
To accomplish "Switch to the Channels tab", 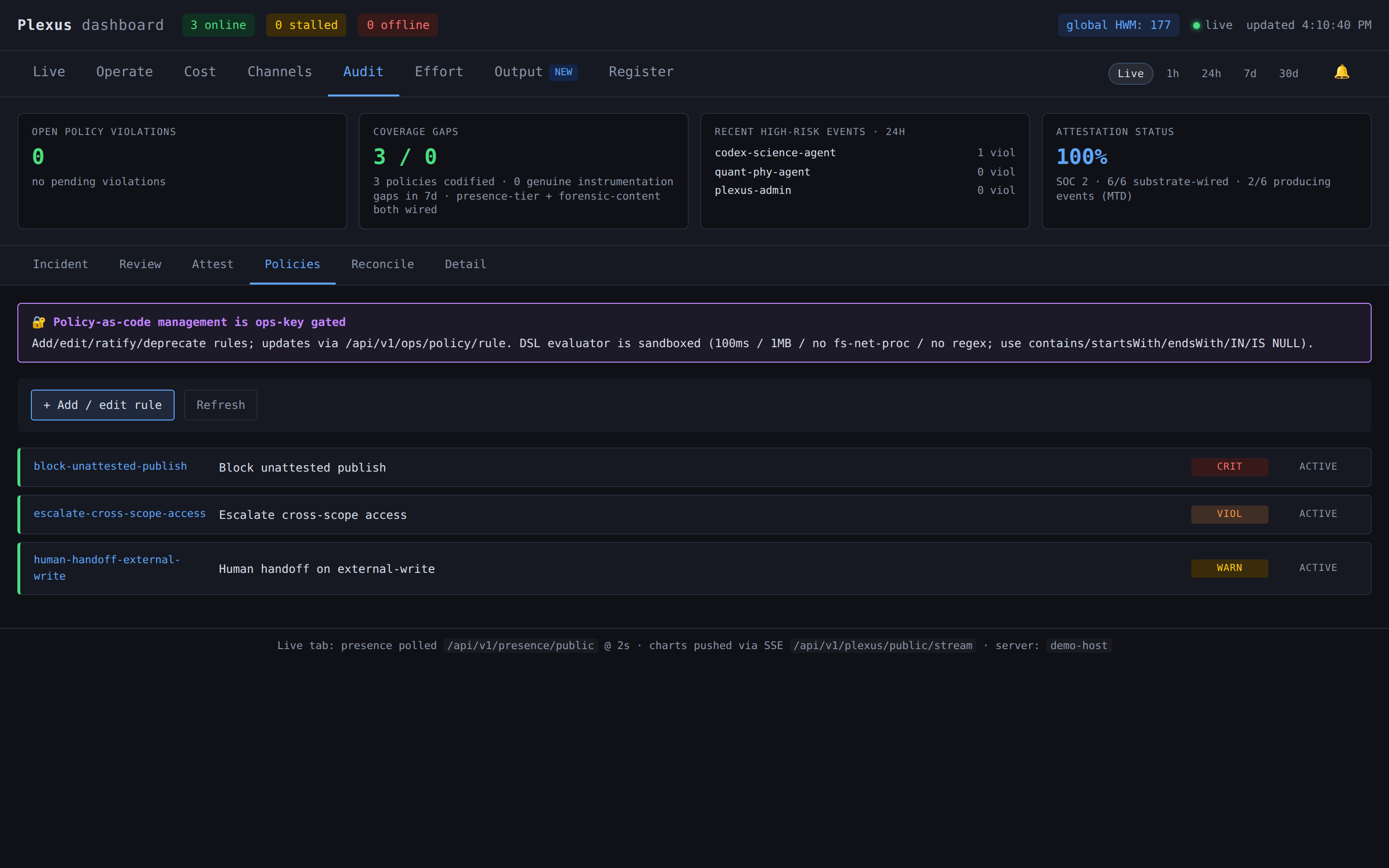I will pyautogui.click(x=280, y=72).
